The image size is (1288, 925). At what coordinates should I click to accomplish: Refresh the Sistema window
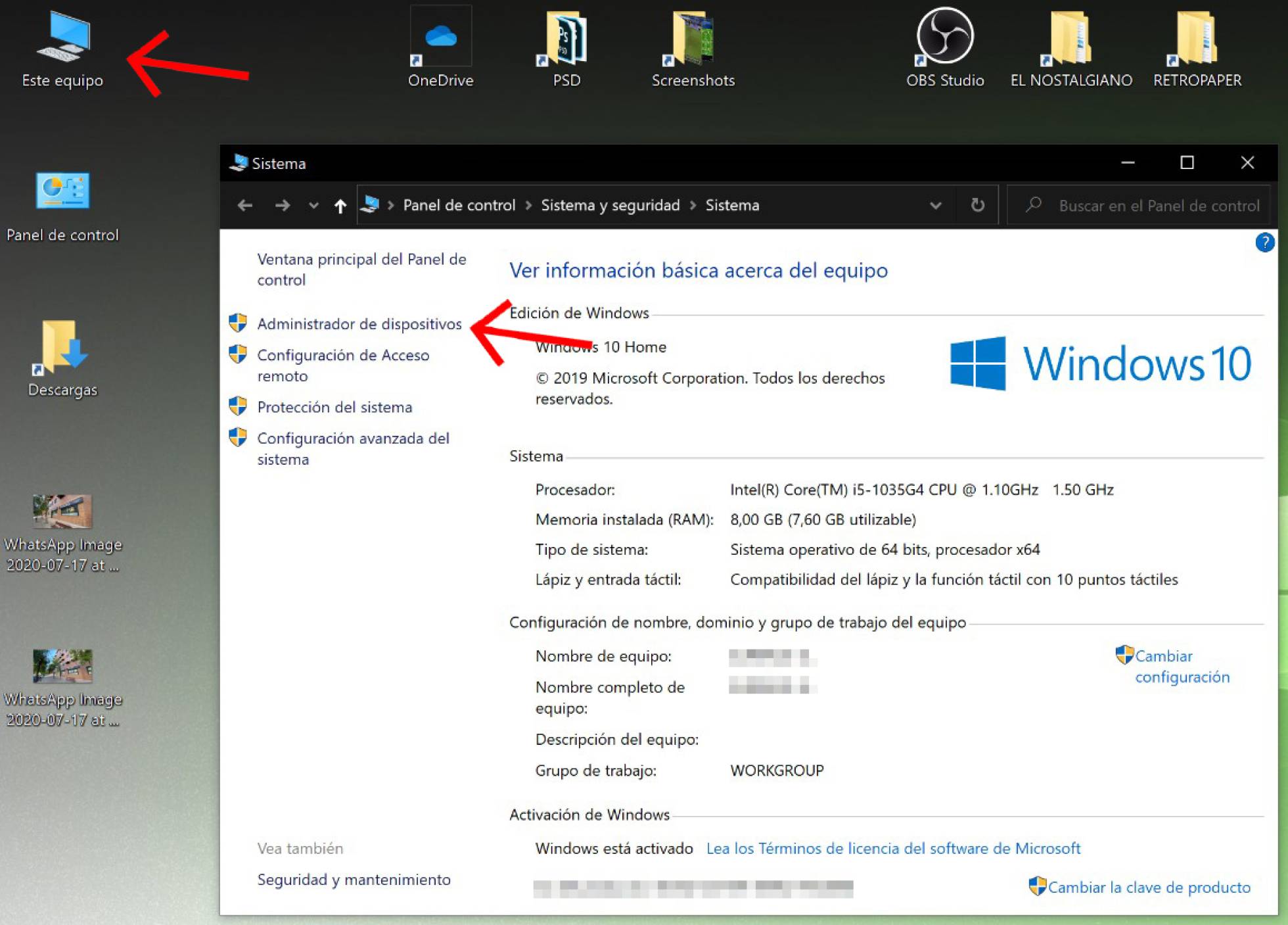point(977,205)
